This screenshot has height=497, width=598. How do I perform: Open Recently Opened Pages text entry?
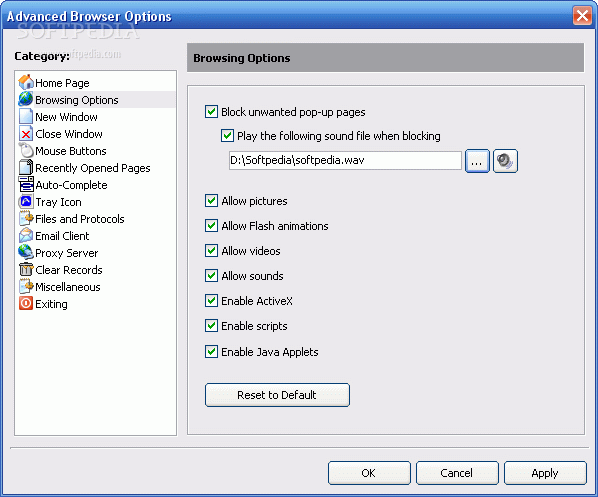click(x=93, y=168)
